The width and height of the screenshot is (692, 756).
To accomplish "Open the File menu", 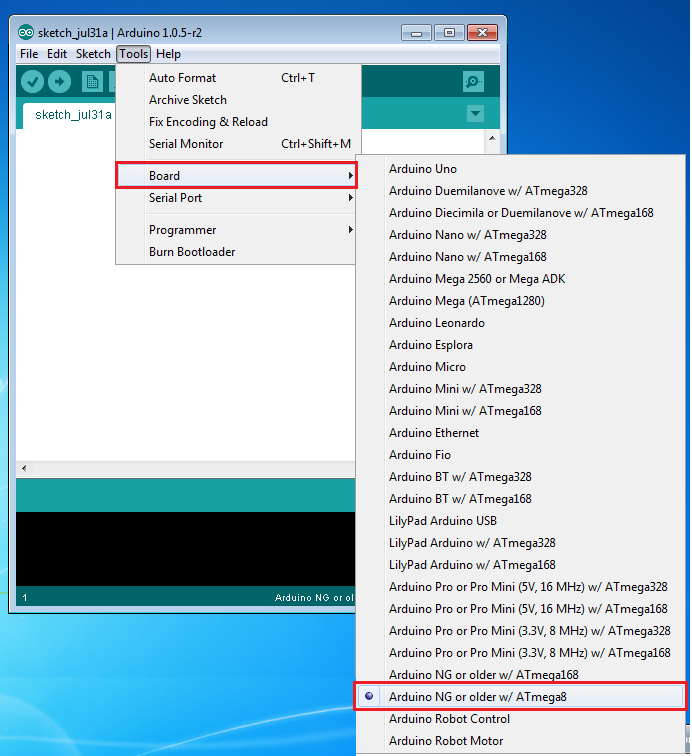I will 29,54.
